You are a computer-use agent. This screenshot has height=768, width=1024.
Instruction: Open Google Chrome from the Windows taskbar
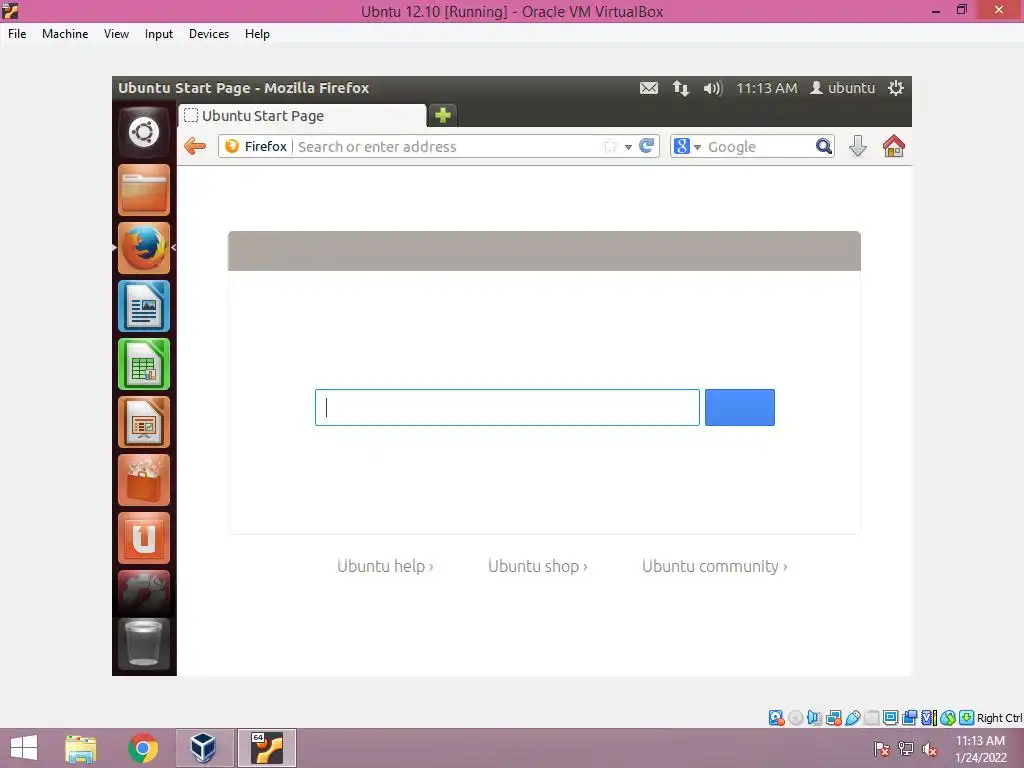pyautogui.click(x=143, y=748)
